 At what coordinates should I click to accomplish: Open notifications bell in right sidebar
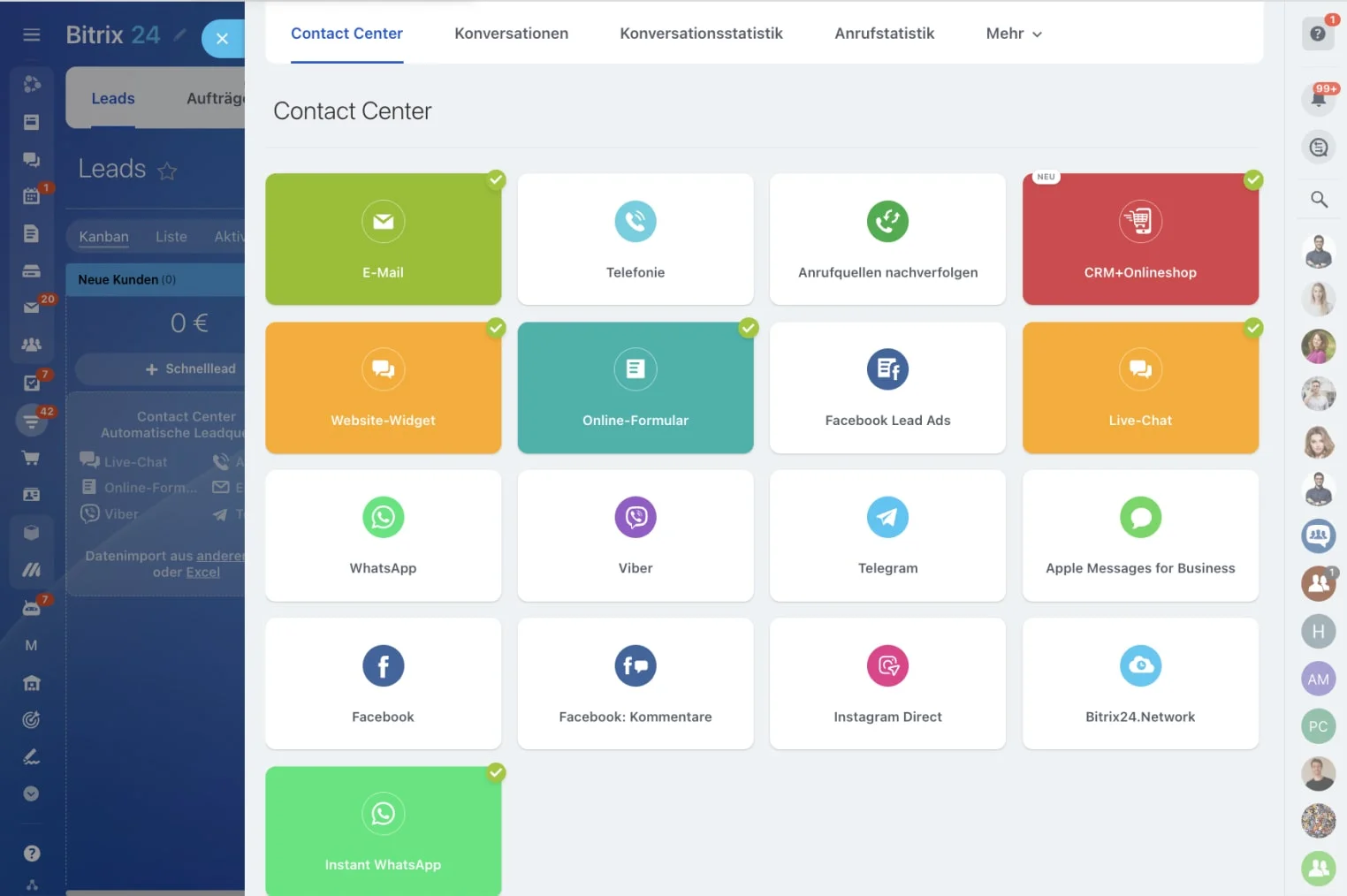click(x=1318, y=98)
